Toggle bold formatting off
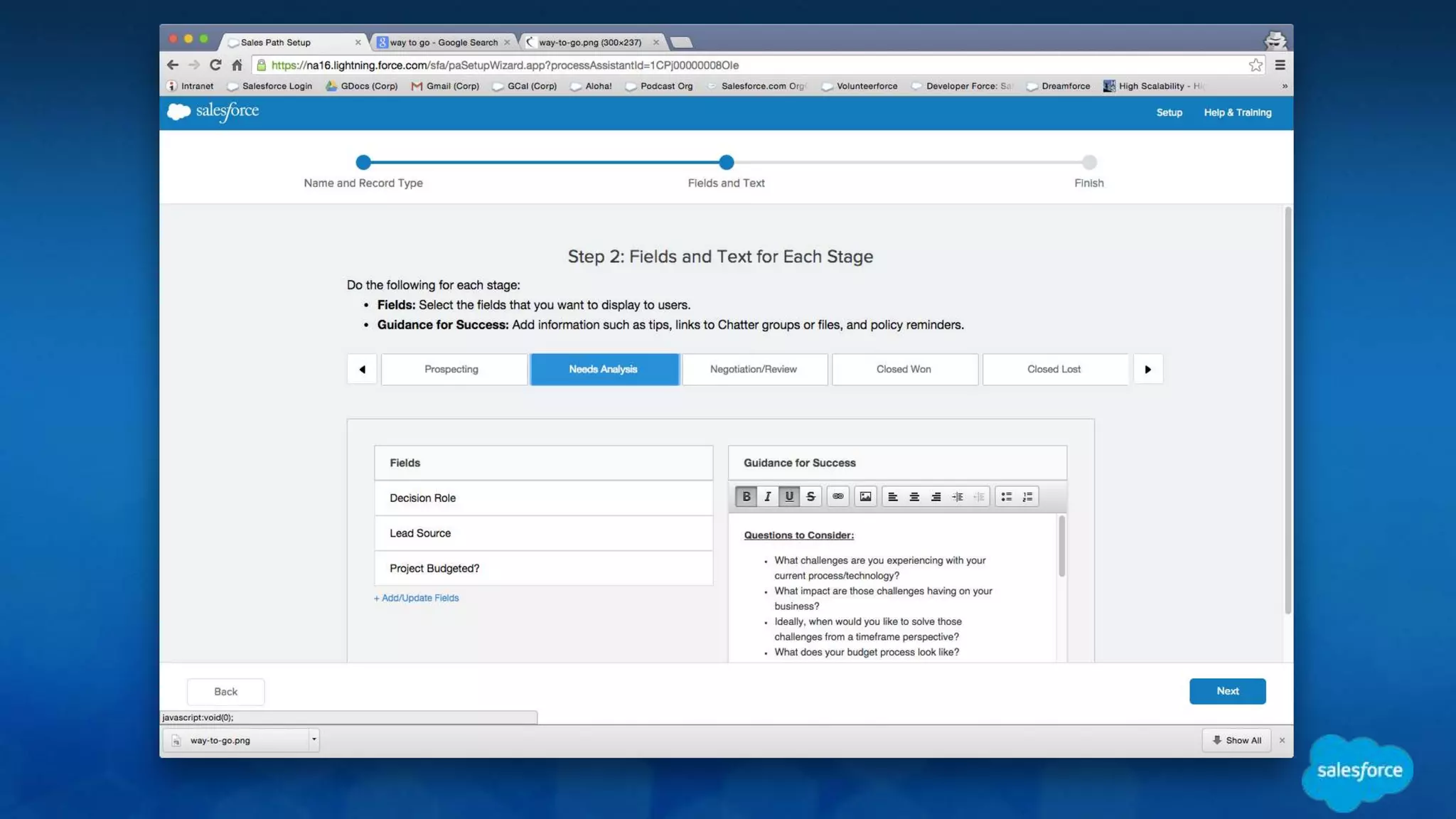 [746, 496]
